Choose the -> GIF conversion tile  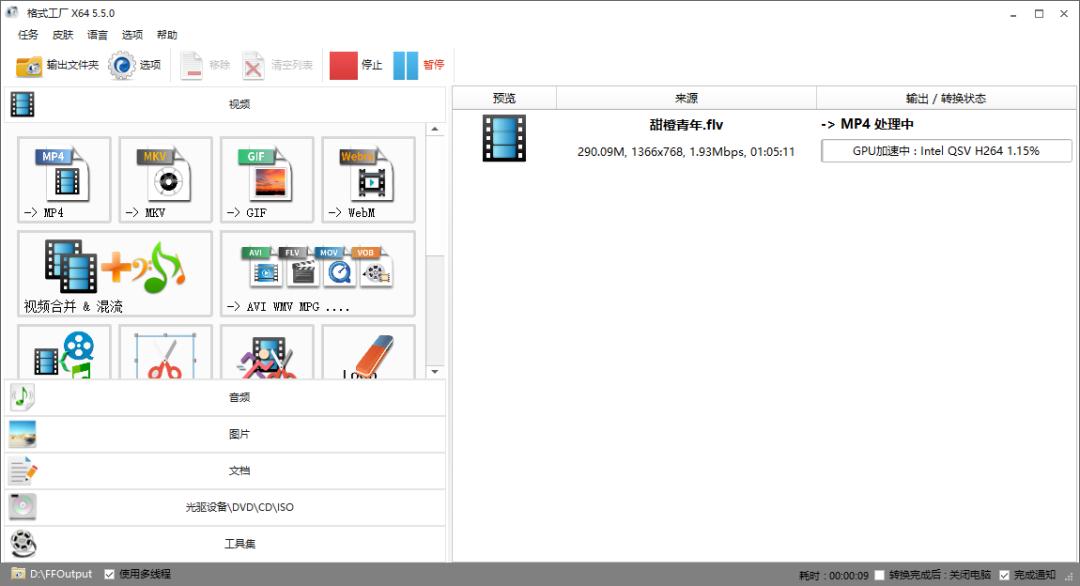coord(267,180)
